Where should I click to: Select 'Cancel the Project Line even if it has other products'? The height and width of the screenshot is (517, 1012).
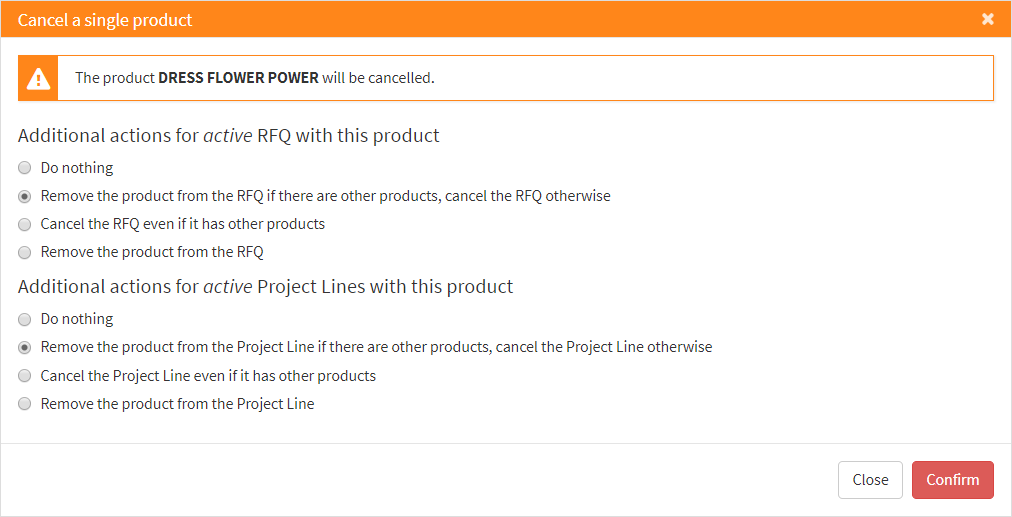(x=25, y=376)
